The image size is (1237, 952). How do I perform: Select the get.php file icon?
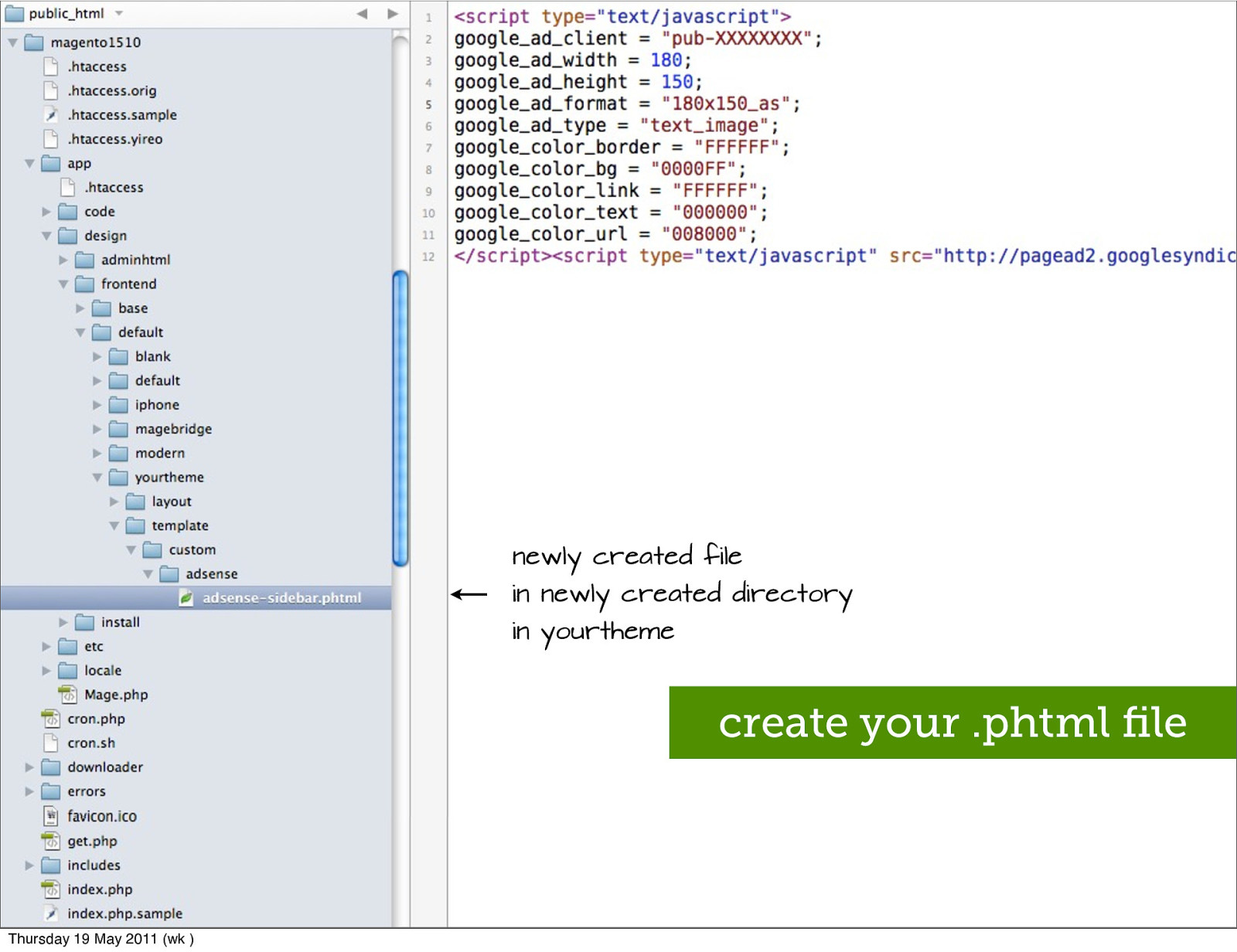pyautogui.click(x=51, y=841)
